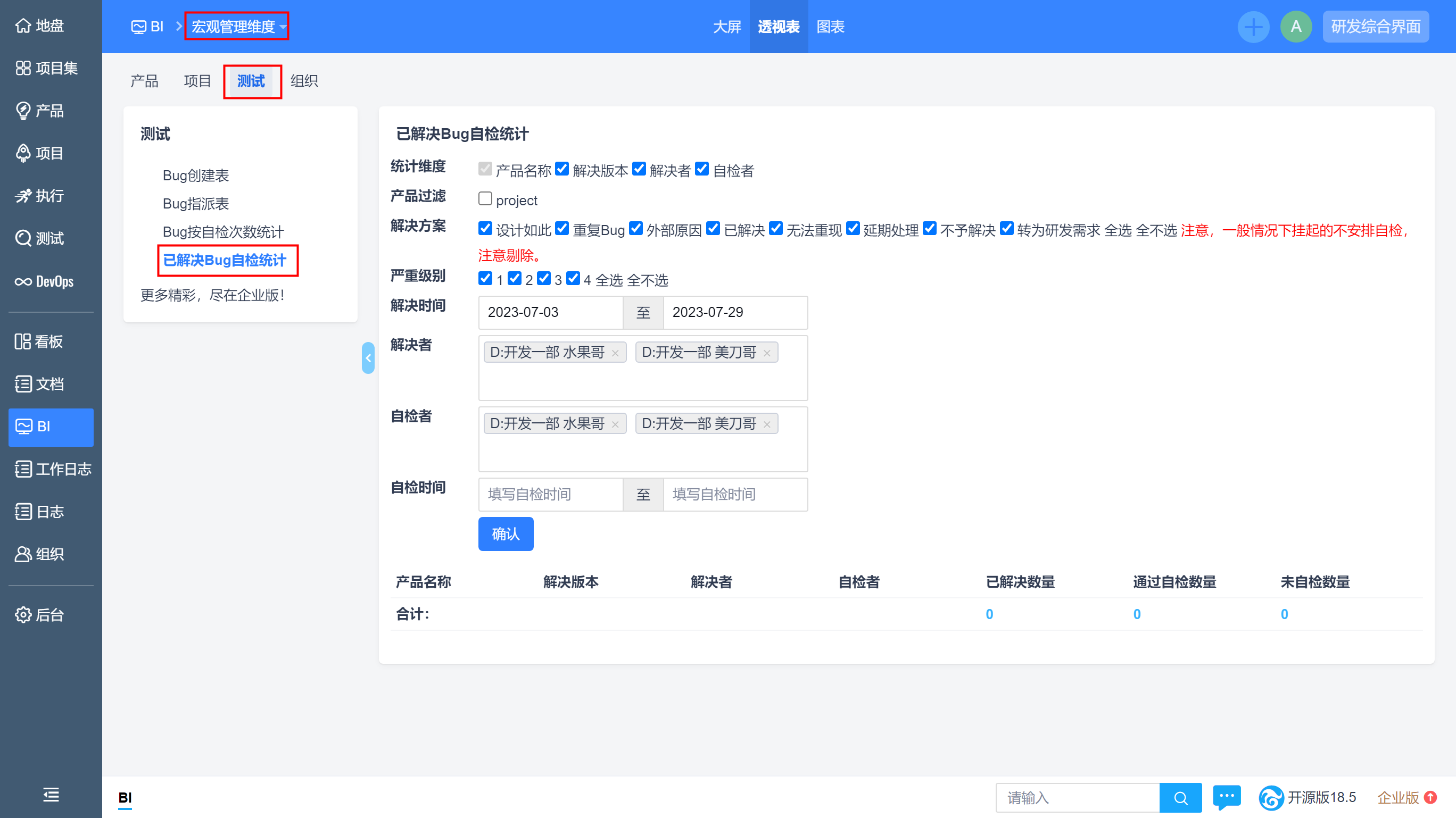Viewport: 1456px width, 818px height.
Task: Open the BI sidebar icon
Action: tap(24, 427)
